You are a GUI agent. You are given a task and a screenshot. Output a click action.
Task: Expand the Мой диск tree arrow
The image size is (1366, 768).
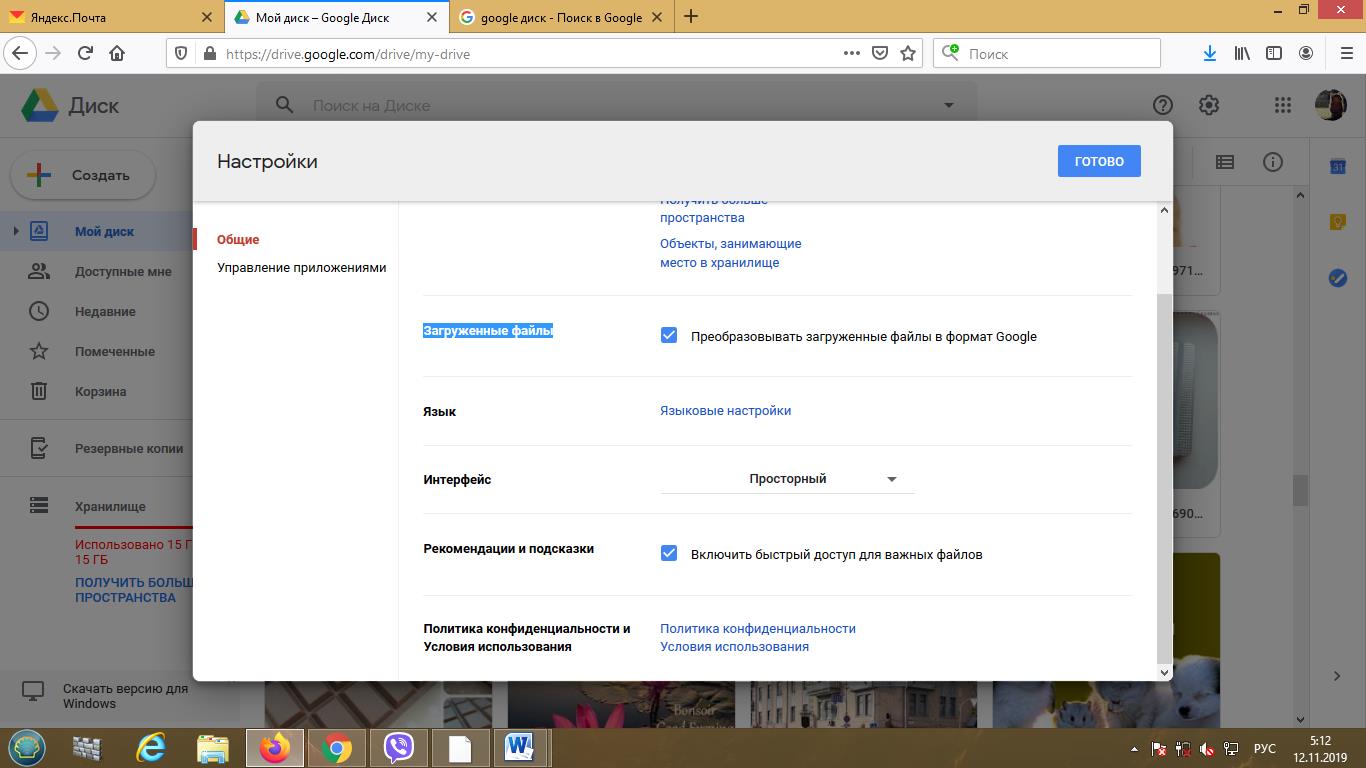tap(15, 231)
